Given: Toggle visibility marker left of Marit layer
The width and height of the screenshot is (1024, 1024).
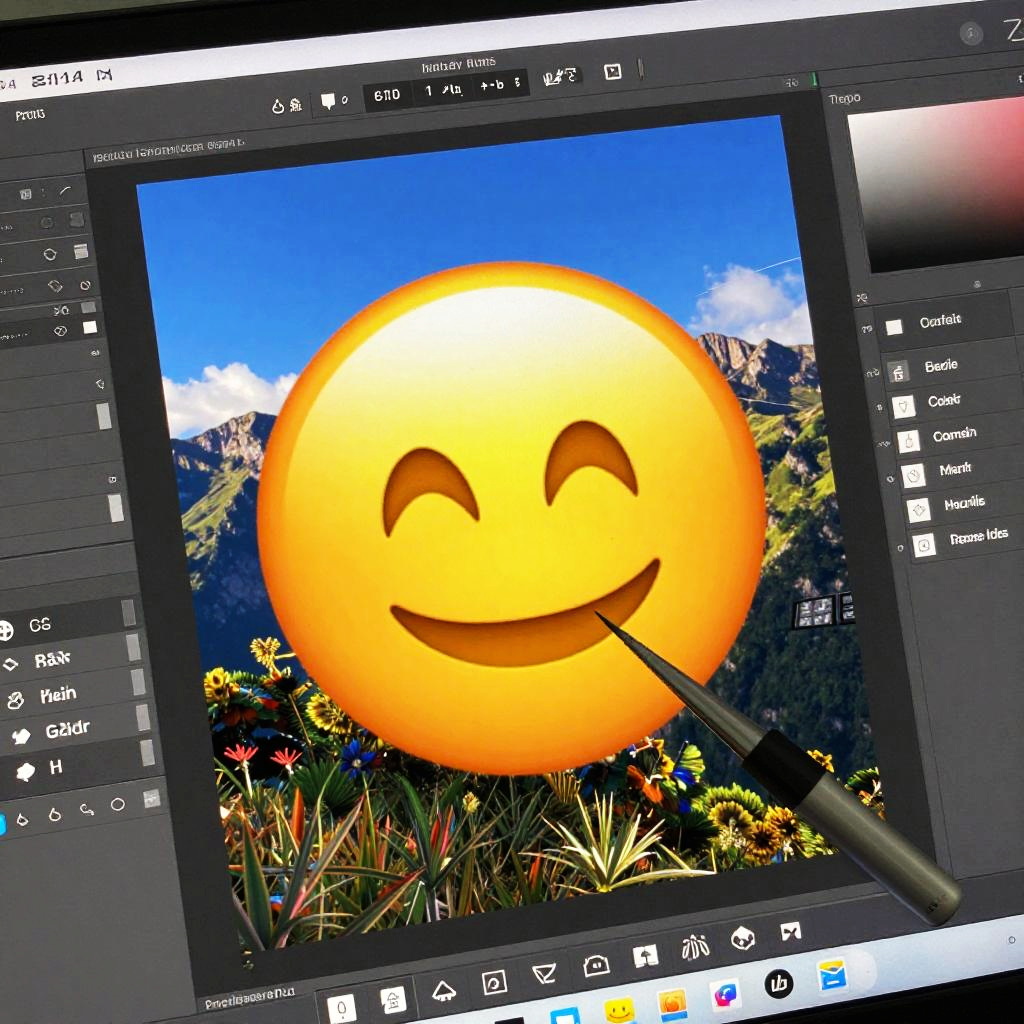Looking at the screenshot, I should pos(890,479).
